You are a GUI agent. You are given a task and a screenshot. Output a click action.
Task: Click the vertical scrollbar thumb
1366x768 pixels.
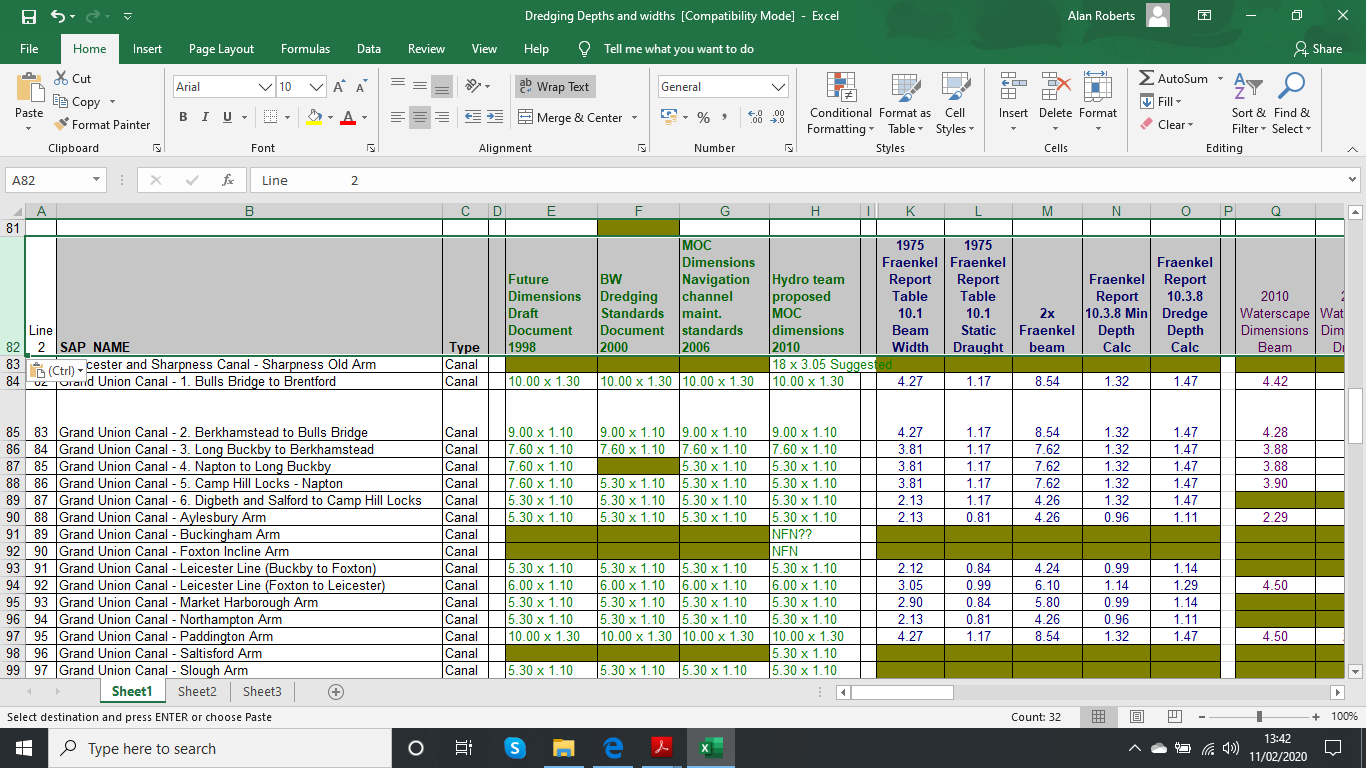coord(1356,415)
